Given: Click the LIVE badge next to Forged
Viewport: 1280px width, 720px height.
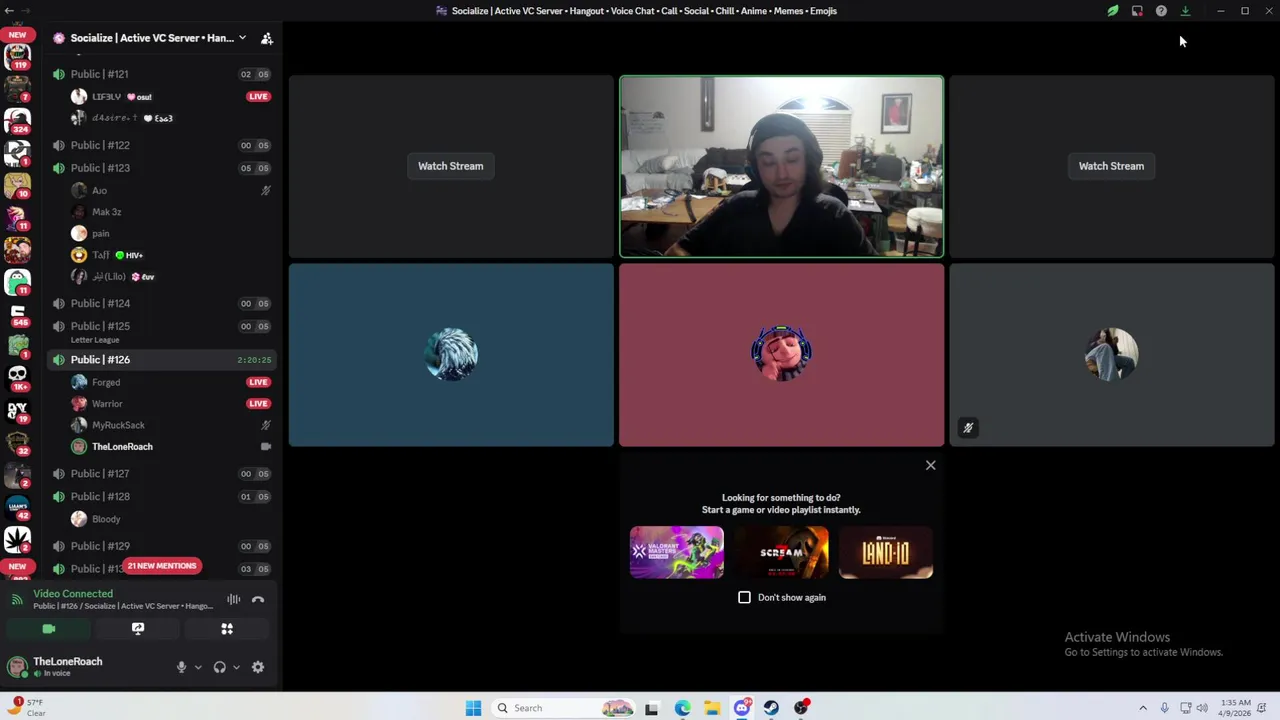Looking at the screenshot, I should pyautogui.click(x=258, y=382).
